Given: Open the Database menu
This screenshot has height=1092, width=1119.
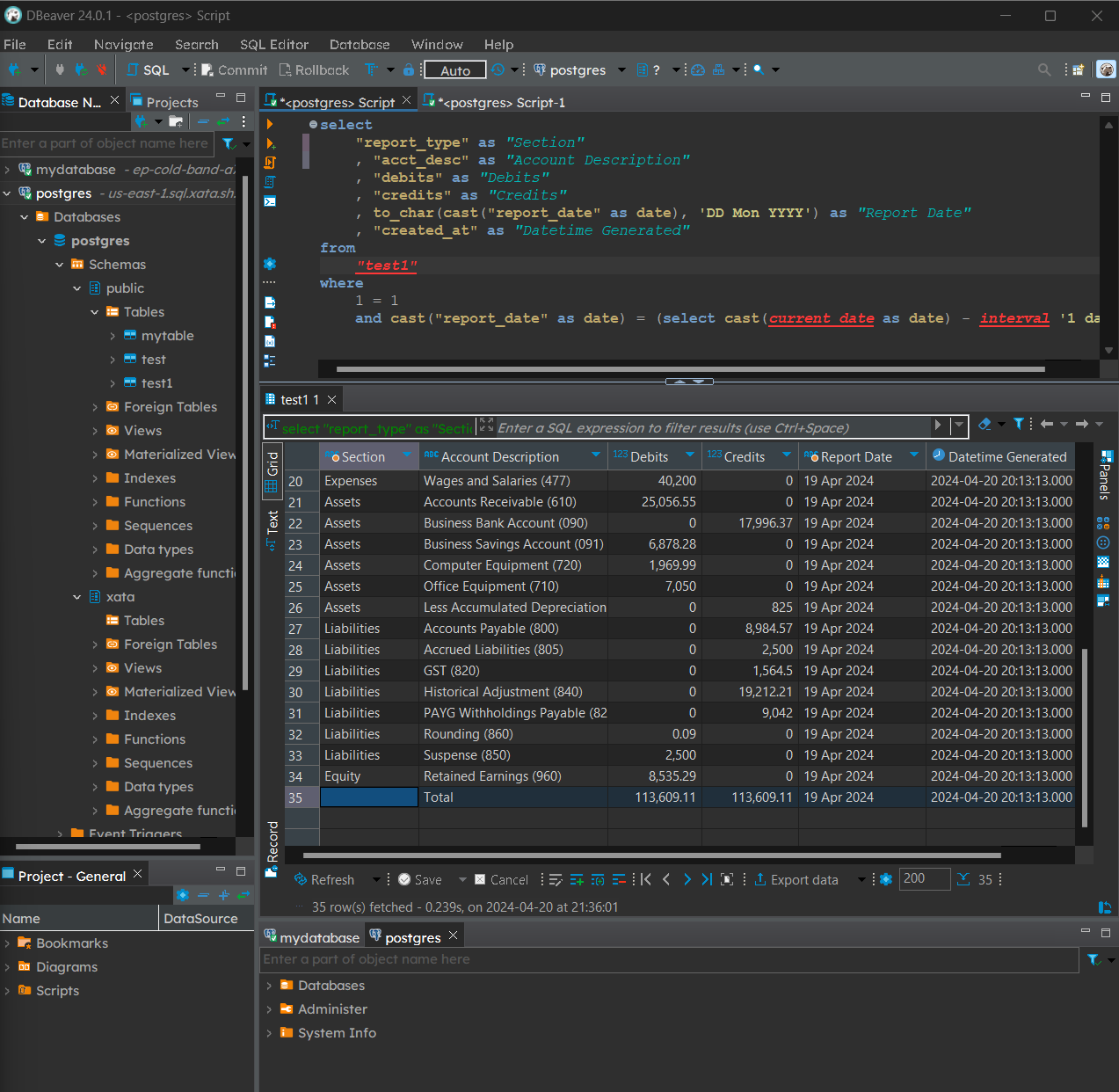Looking at the screenshot, I should click(359, 45).
